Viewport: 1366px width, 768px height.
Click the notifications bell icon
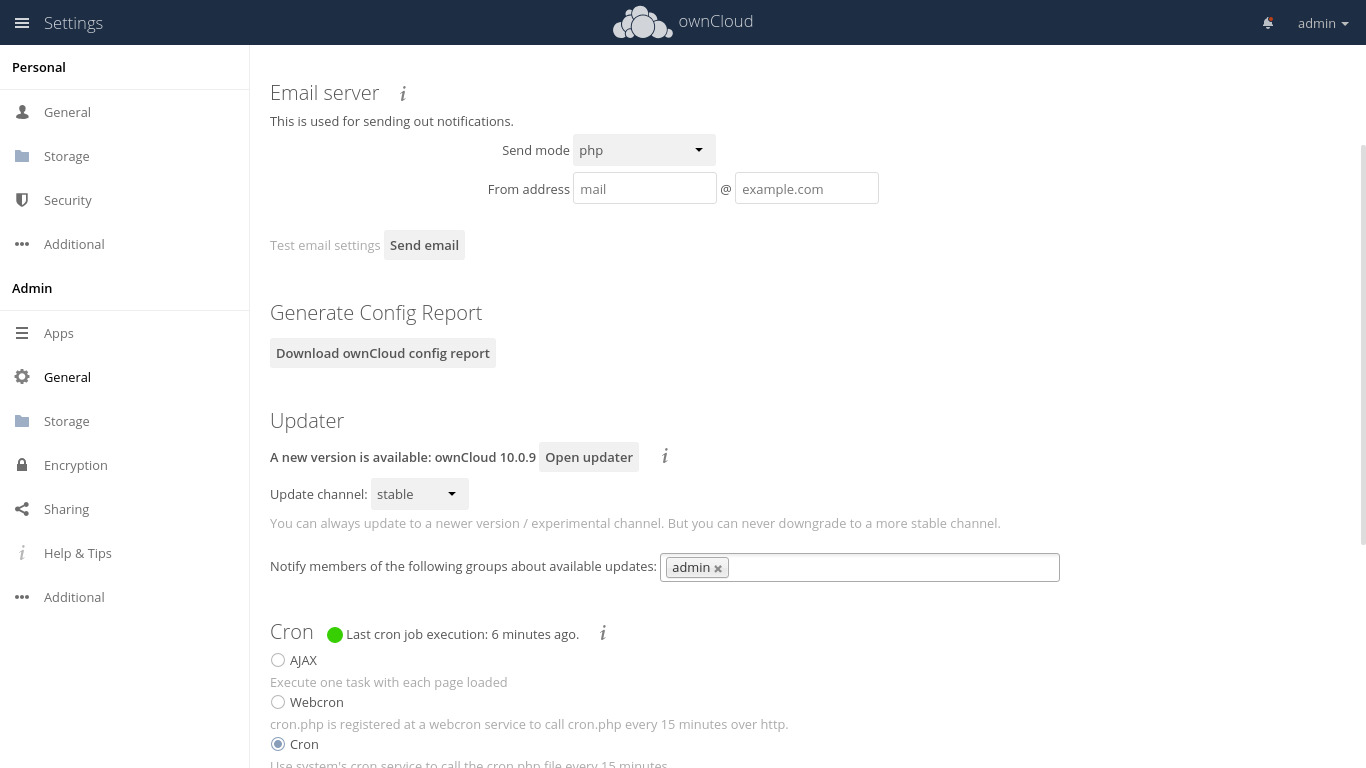[1268, 23]
